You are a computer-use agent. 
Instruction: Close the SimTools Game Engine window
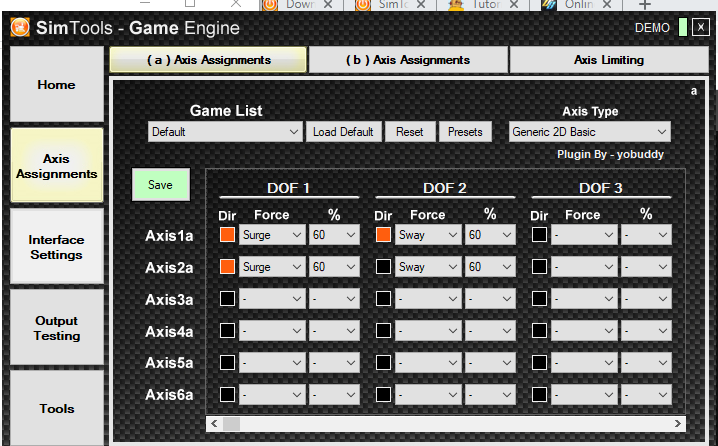701,27
